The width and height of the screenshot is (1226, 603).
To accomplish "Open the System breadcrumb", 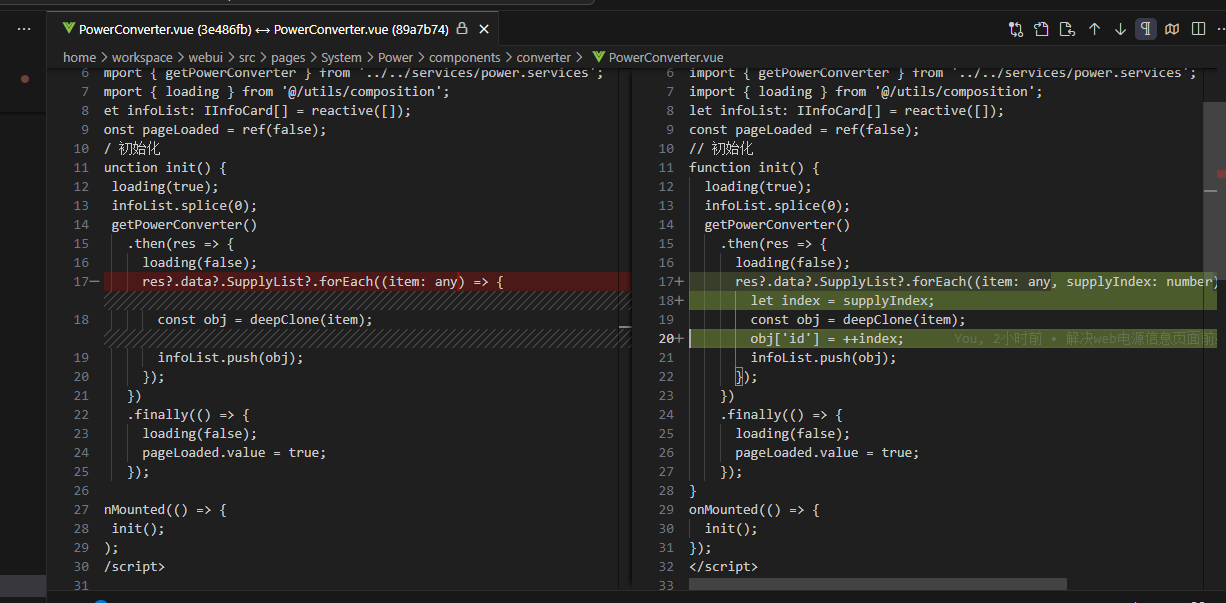I will point(341,57).
